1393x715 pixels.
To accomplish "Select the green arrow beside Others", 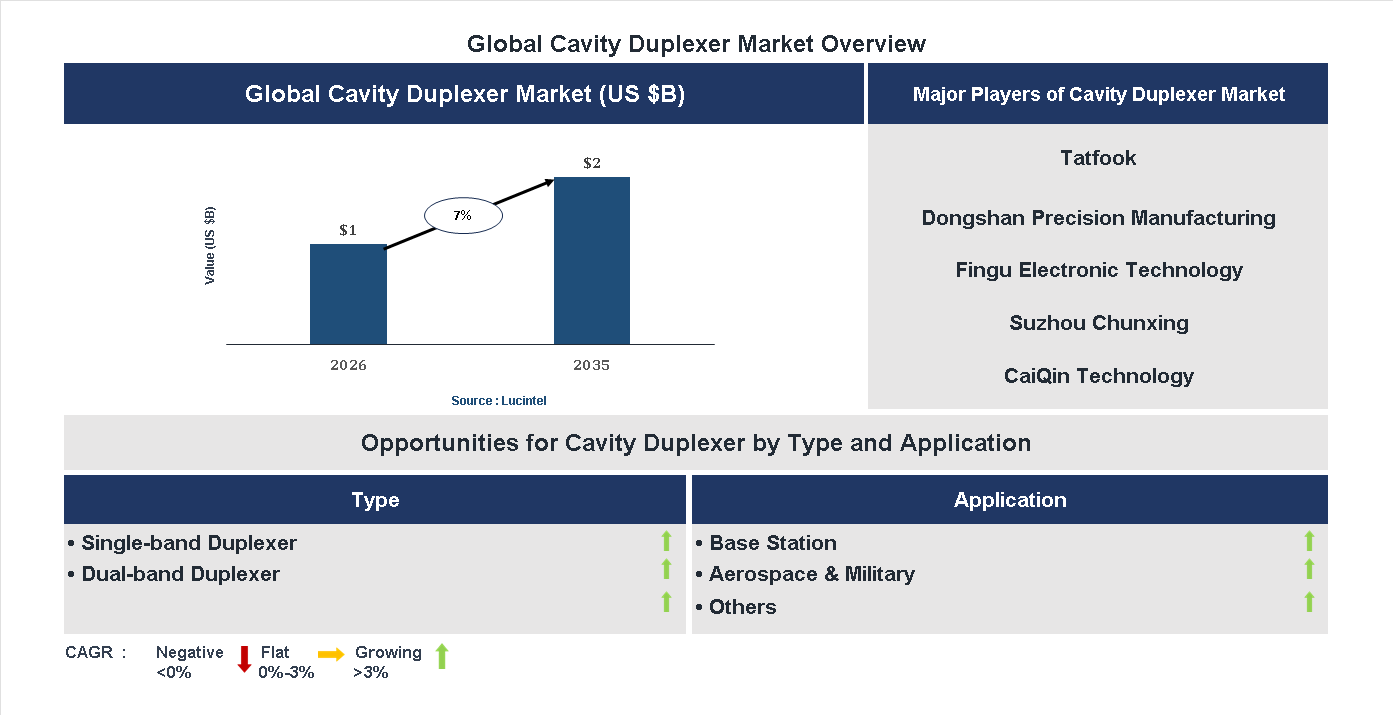I will click(x=1309, y=602).
